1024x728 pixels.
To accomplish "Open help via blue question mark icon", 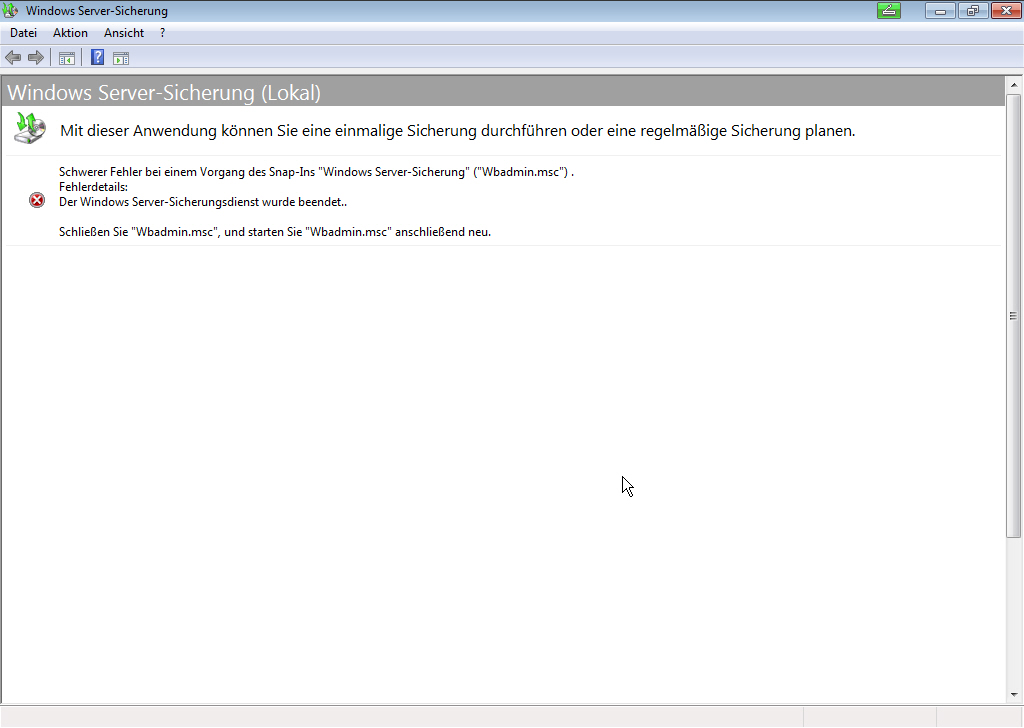I will tap(97, 57).
